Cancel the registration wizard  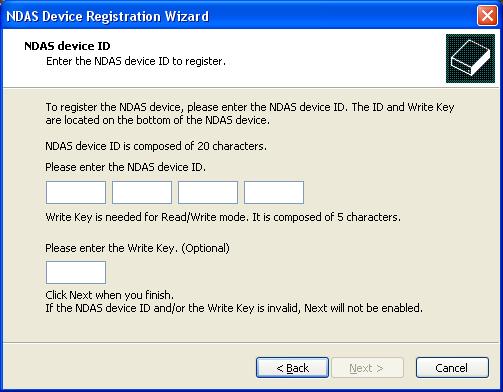[x=452, y=368]
